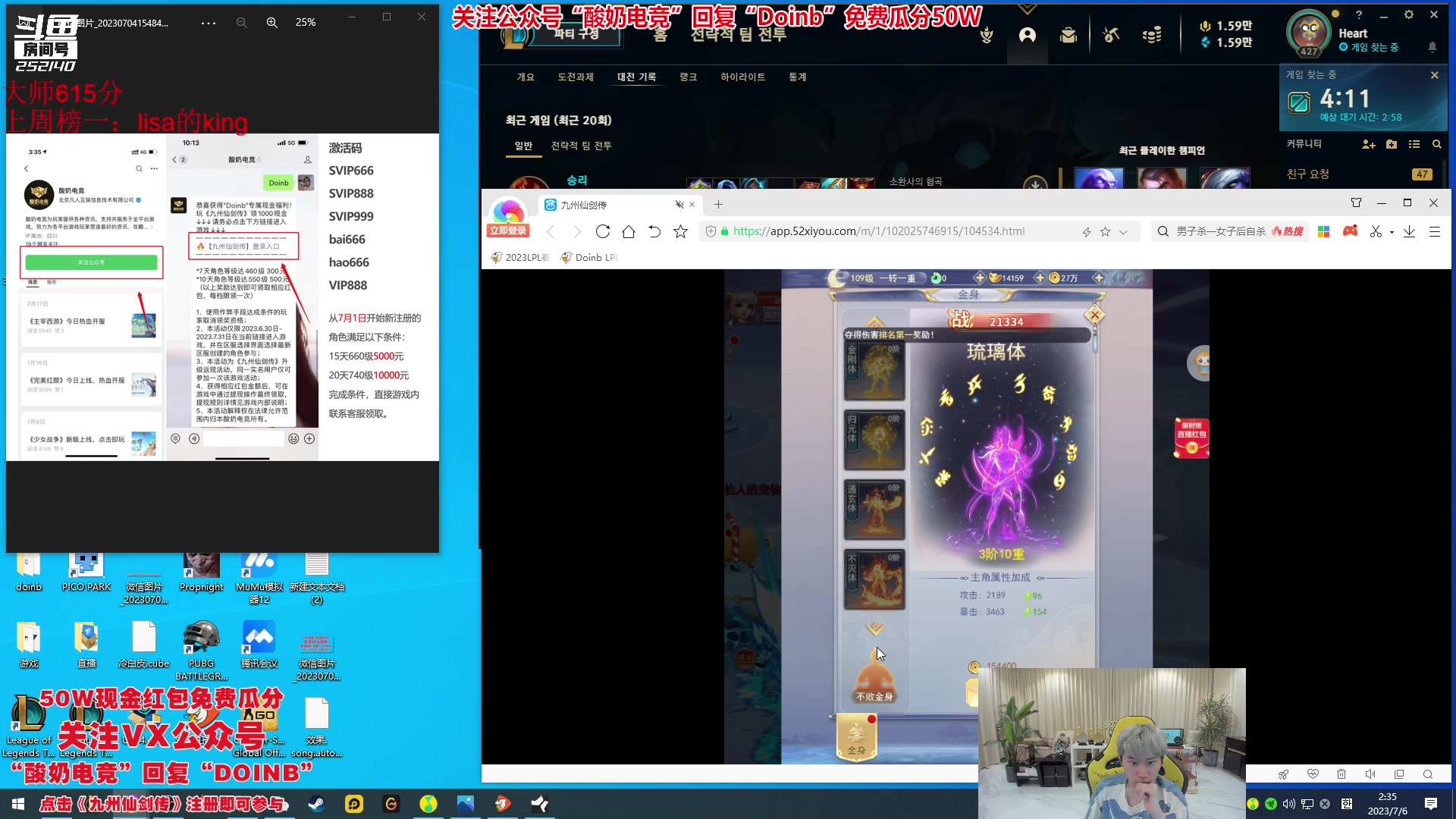The image size is (1456, 819).
Task: Open the 腾讯会议 desktop shortcut
Action: [259, 645]
